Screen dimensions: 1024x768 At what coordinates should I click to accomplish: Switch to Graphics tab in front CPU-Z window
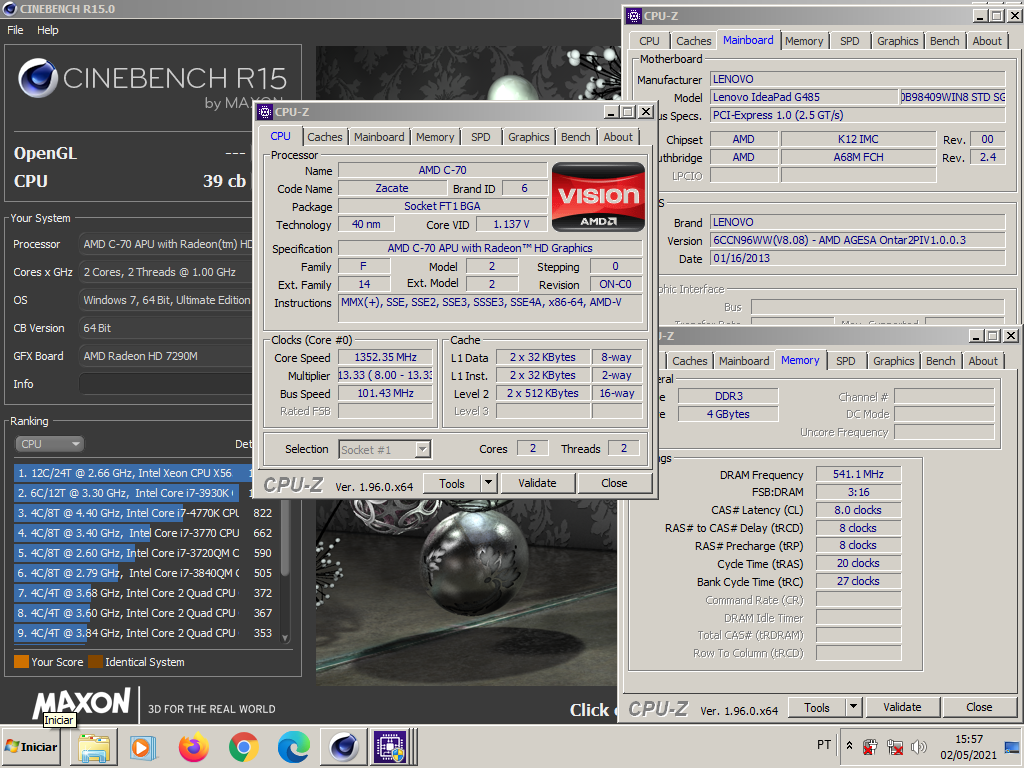(528, 137)
